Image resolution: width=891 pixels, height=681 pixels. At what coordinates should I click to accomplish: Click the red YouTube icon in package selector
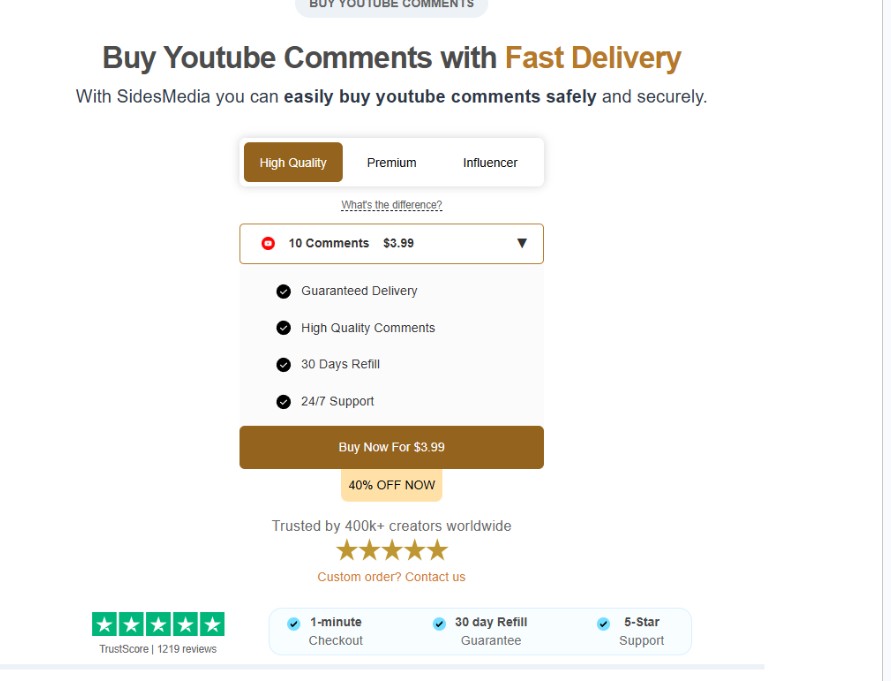[268, 243]
